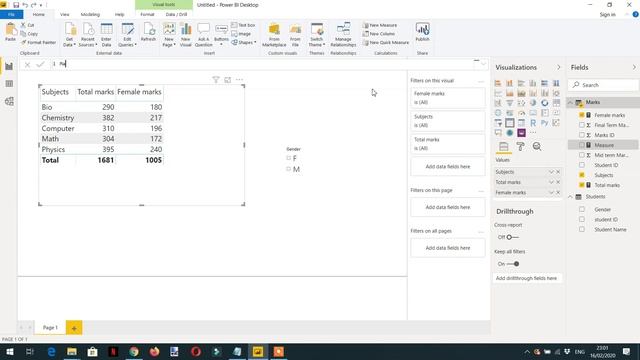Collapse the Visualizations pane chevron

tap(559, 67)
